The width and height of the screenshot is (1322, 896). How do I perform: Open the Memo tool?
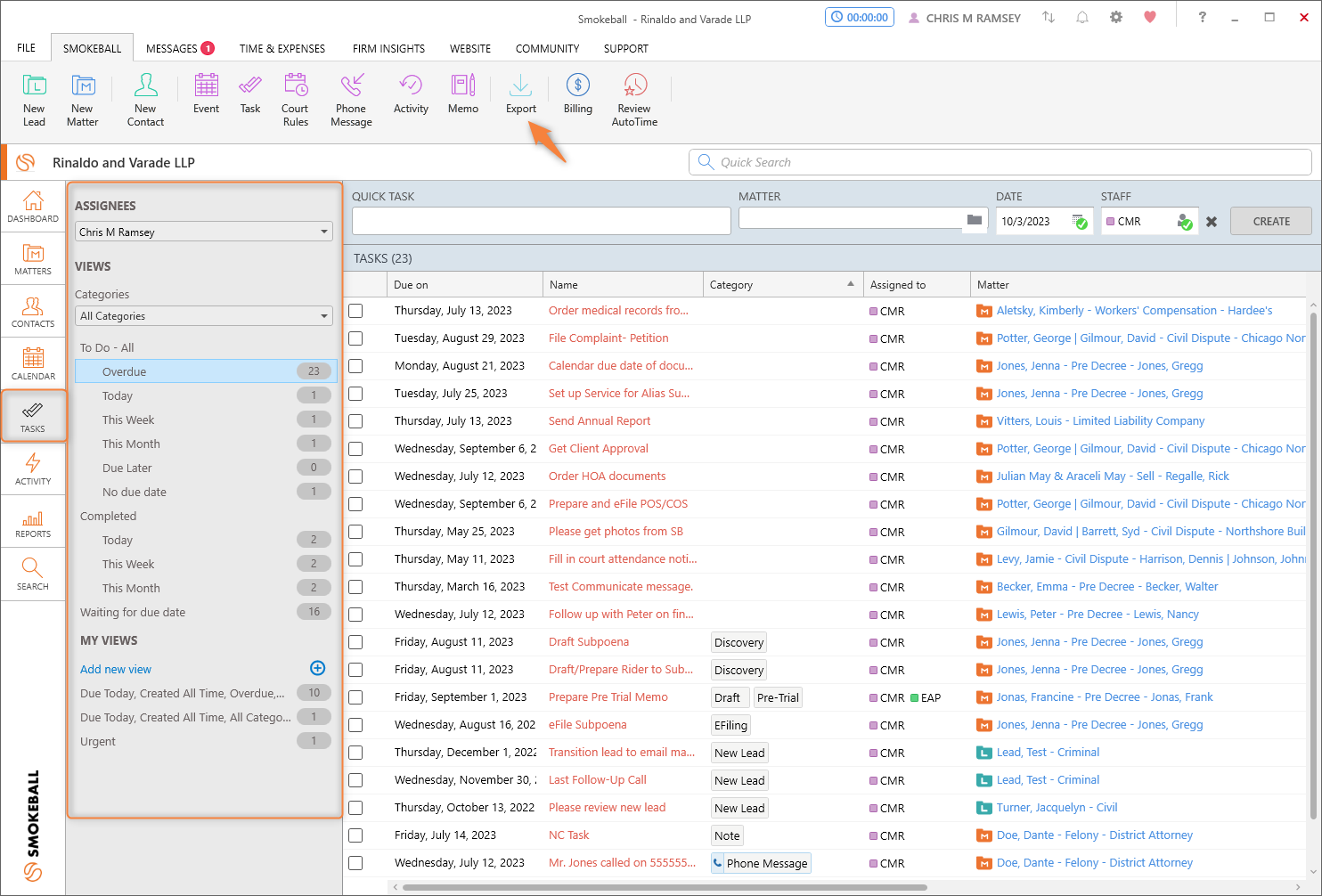(463, 94)
